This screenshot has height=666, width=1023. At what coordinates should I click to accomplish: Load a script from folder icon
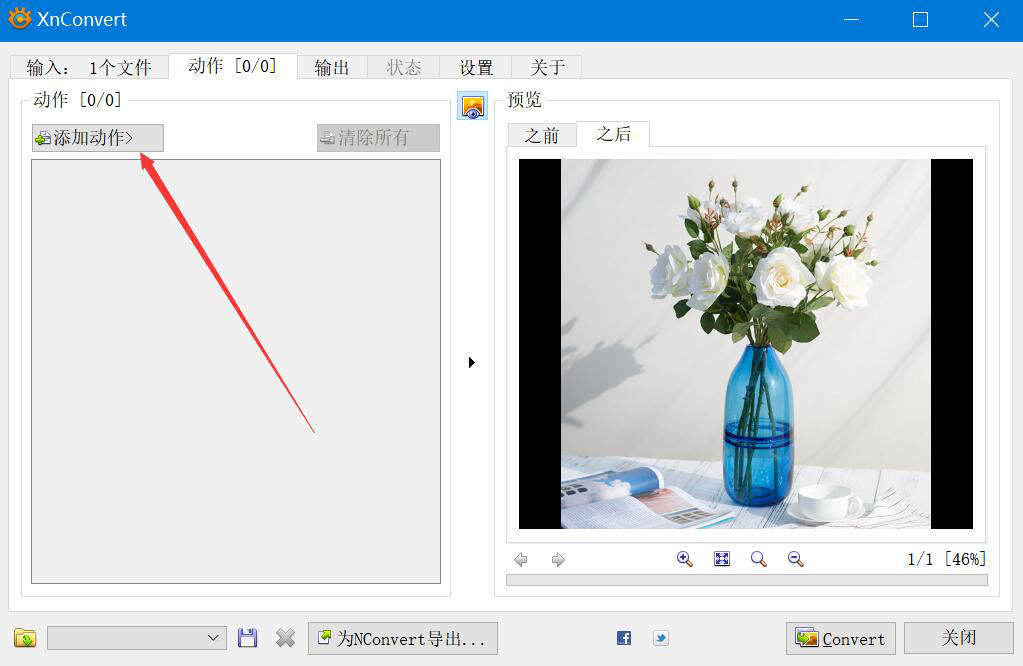point(25,637)
